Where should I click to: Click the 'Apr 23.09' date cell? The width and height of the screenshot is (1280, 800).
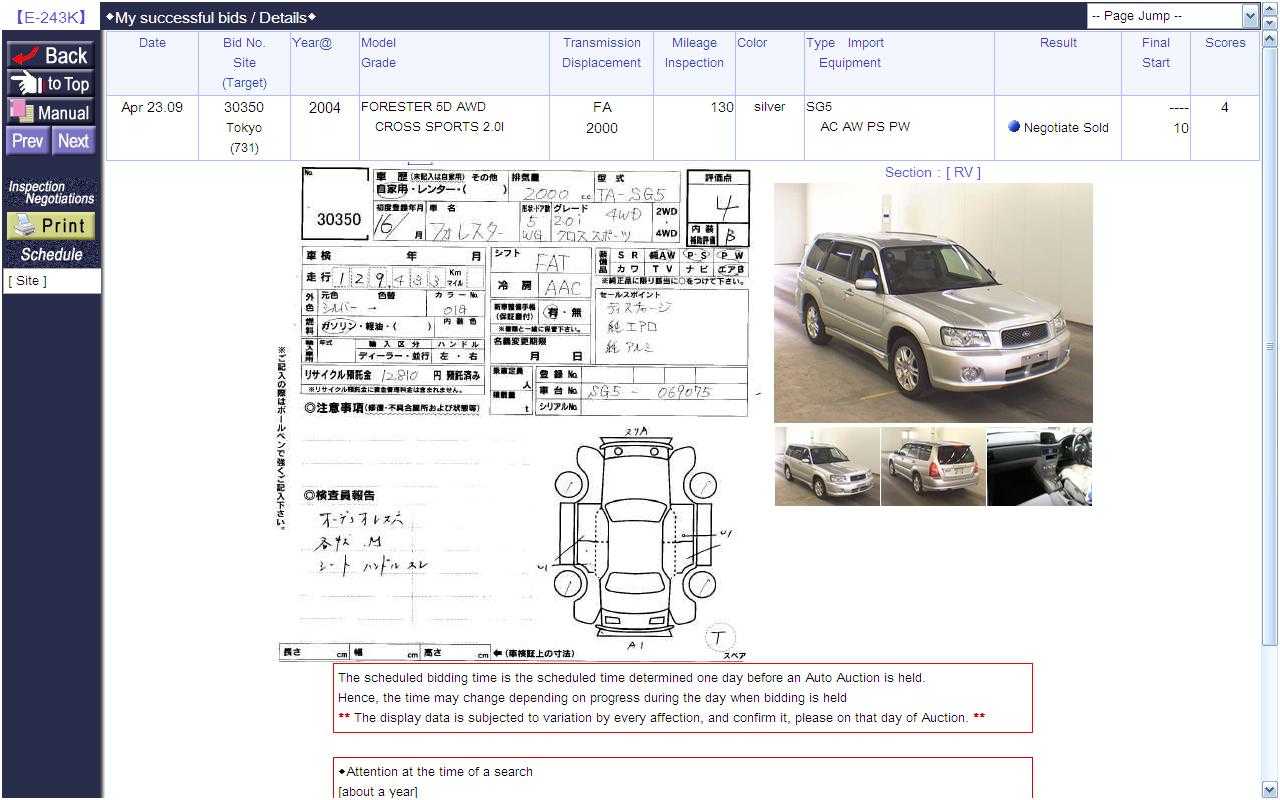tap(152, 107)
